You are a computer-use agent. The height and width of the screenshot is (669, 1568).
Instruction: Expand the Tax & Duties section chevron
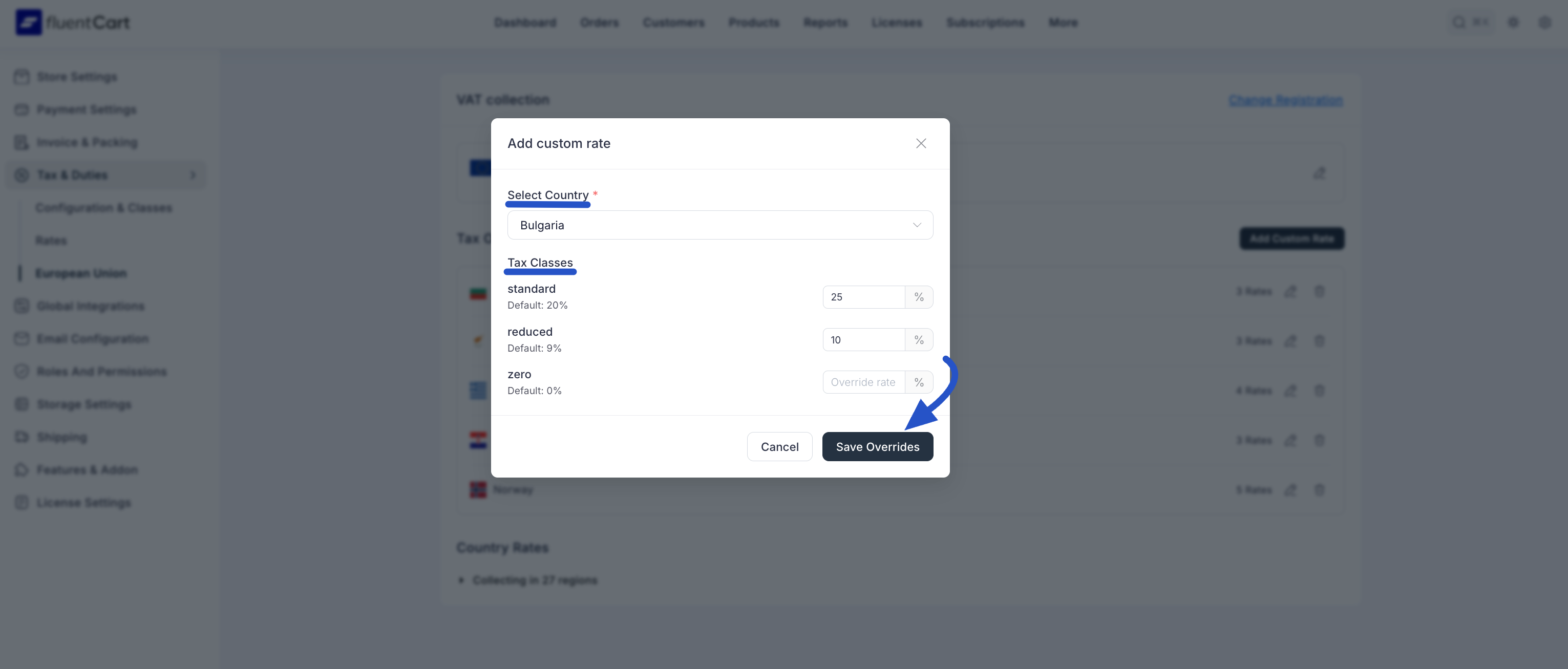click(193, 175)
